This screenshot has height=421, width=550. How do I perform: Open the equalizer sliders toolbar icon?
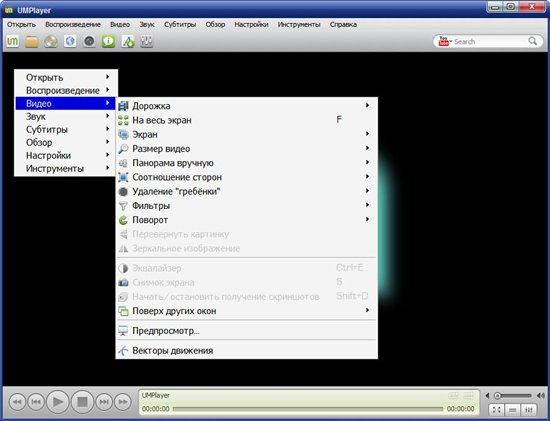coord(147,42)
